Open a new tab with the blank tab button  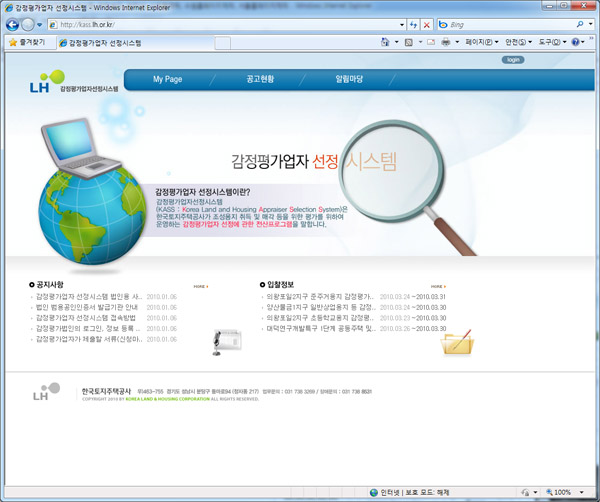(x=223, y=43)
